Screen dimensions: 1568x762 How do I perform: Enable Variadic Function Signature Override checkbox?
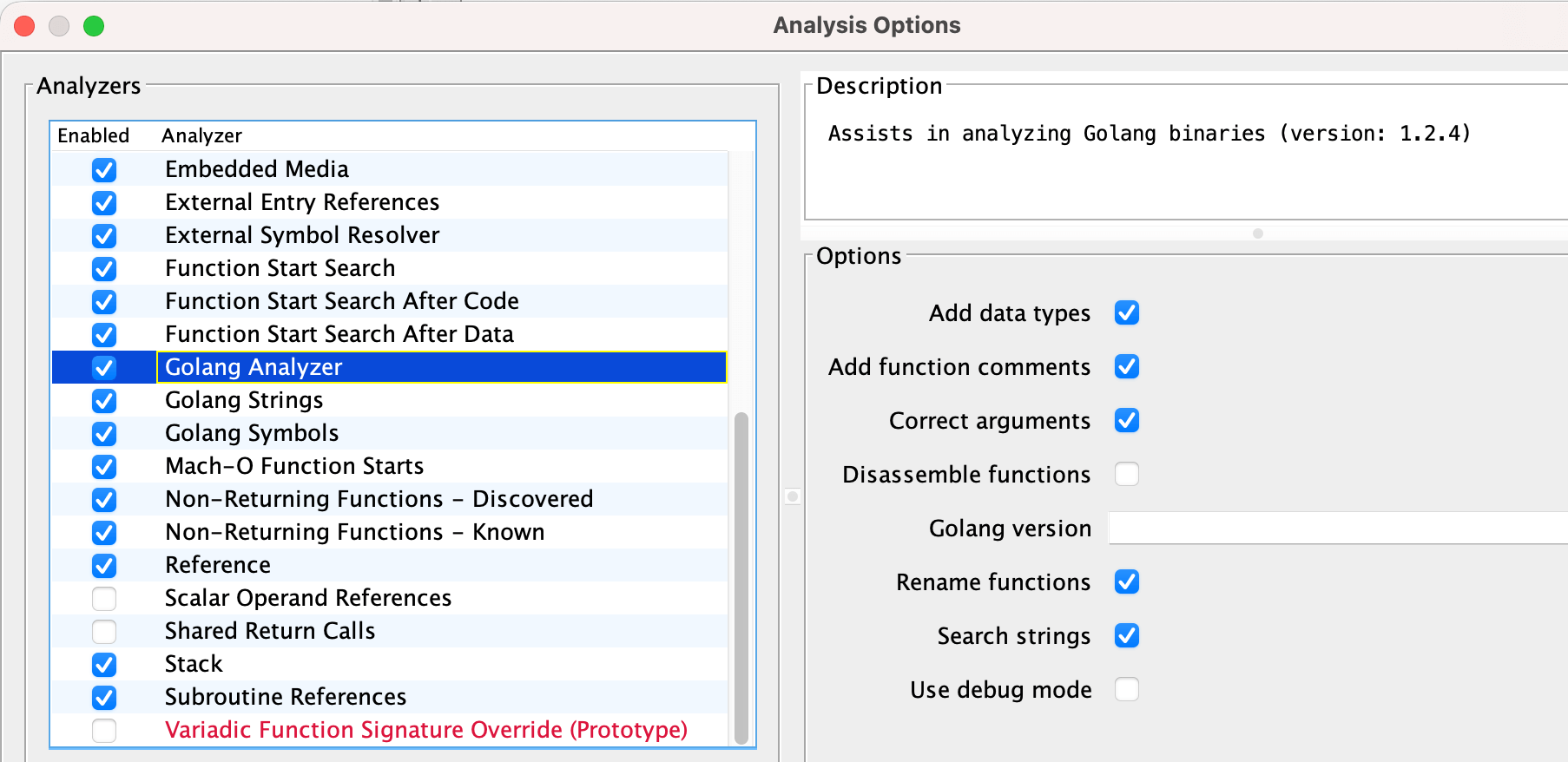pyautogui.click(x=104, y=730)
